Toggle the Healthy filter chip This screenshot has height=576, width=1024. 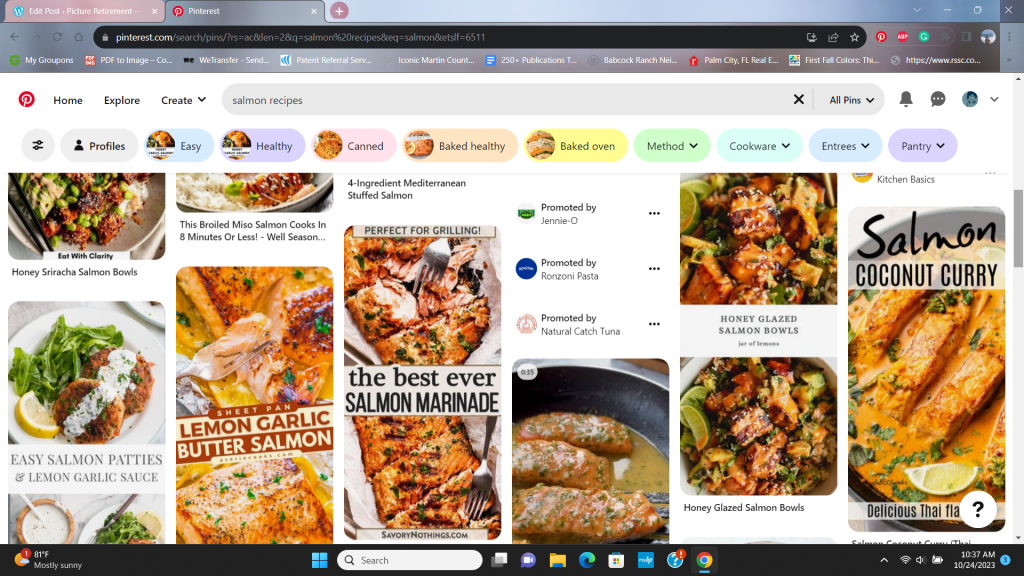[x=257, y=146]
